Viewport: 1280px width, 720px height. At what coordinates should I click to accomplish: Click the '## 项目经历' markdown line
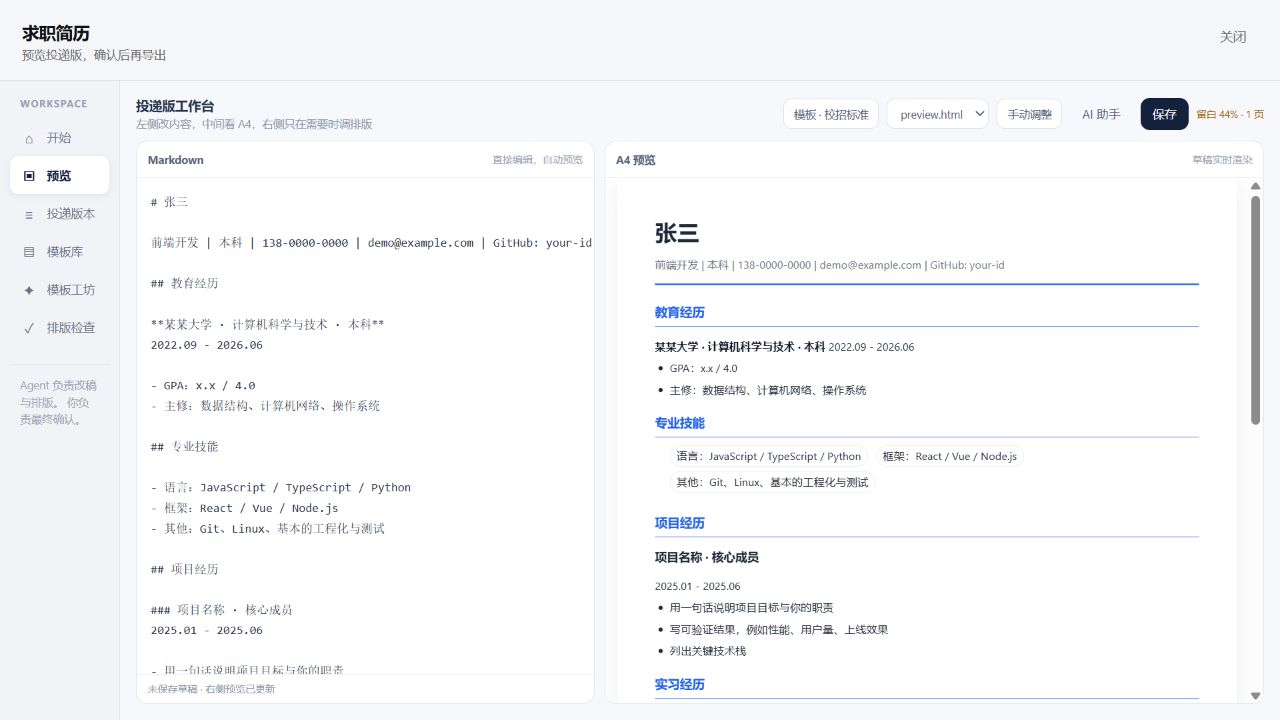coord(185,569)
